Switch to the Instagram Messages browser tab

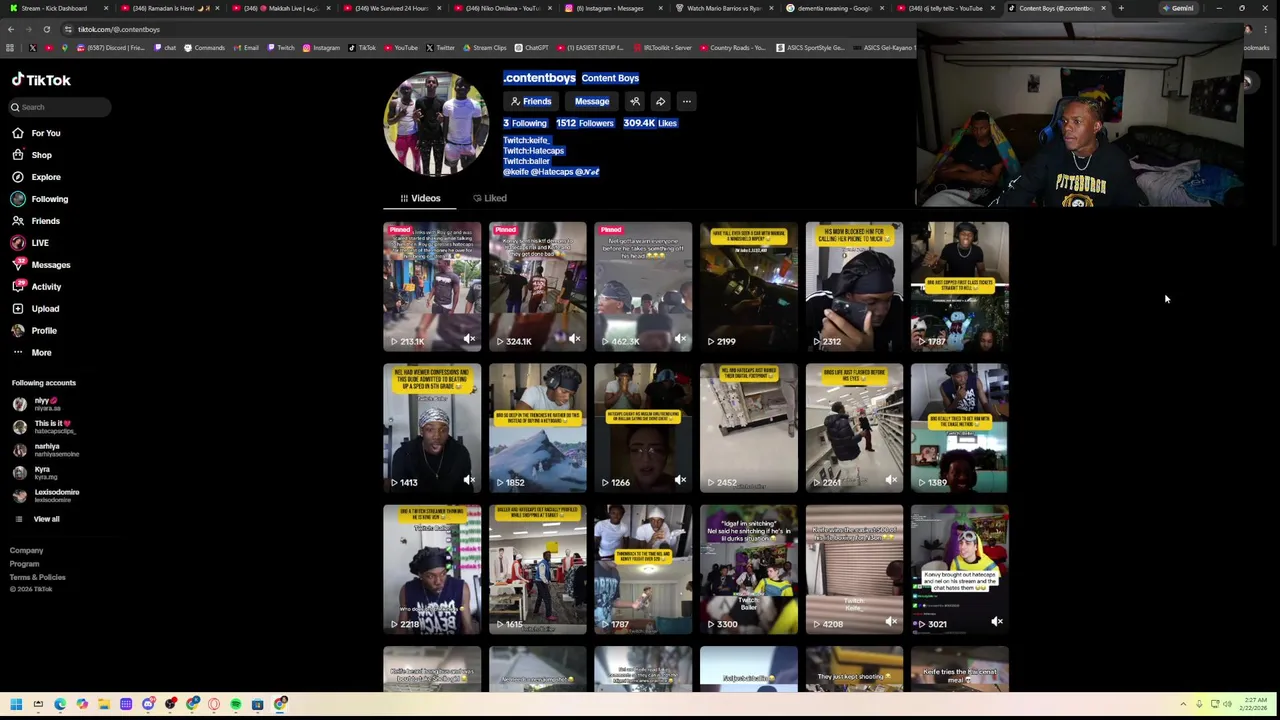tap(610, 8)
